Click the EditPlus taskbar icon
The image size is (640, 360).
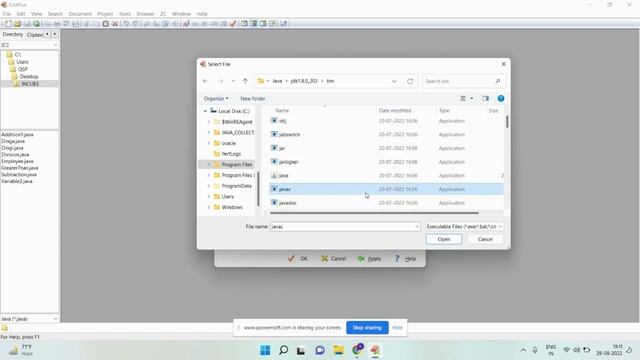pos(375,350)
